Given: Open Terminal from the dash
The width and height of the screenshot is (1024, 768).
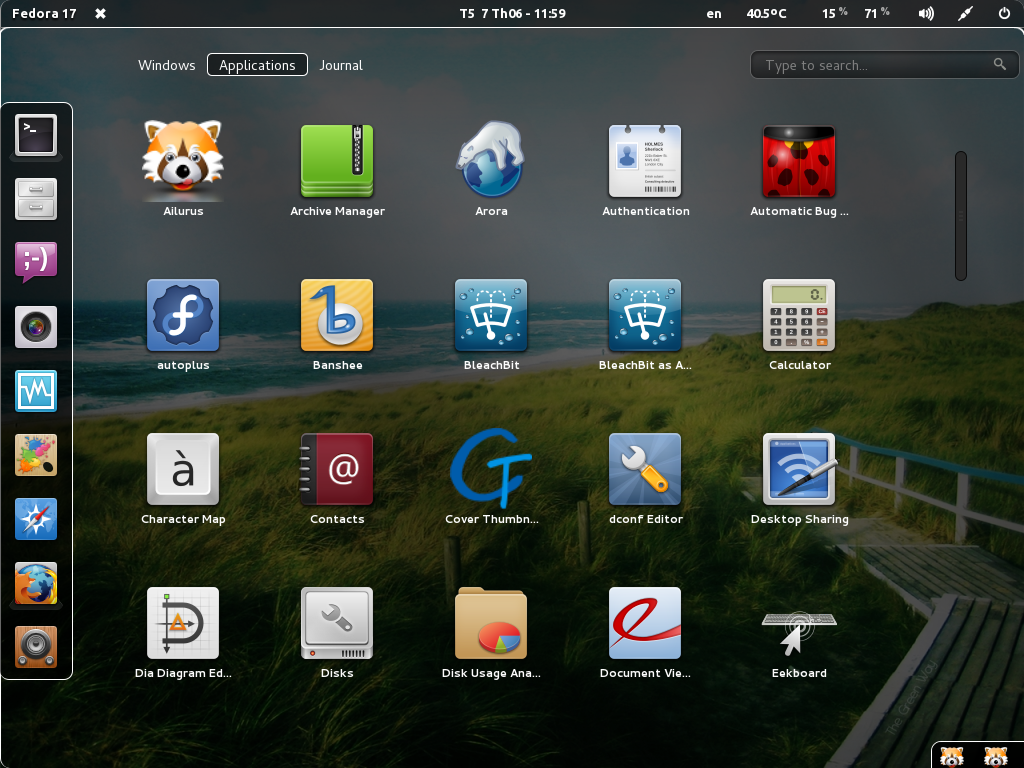Looking at the screenshot, I should pos(36,135).
